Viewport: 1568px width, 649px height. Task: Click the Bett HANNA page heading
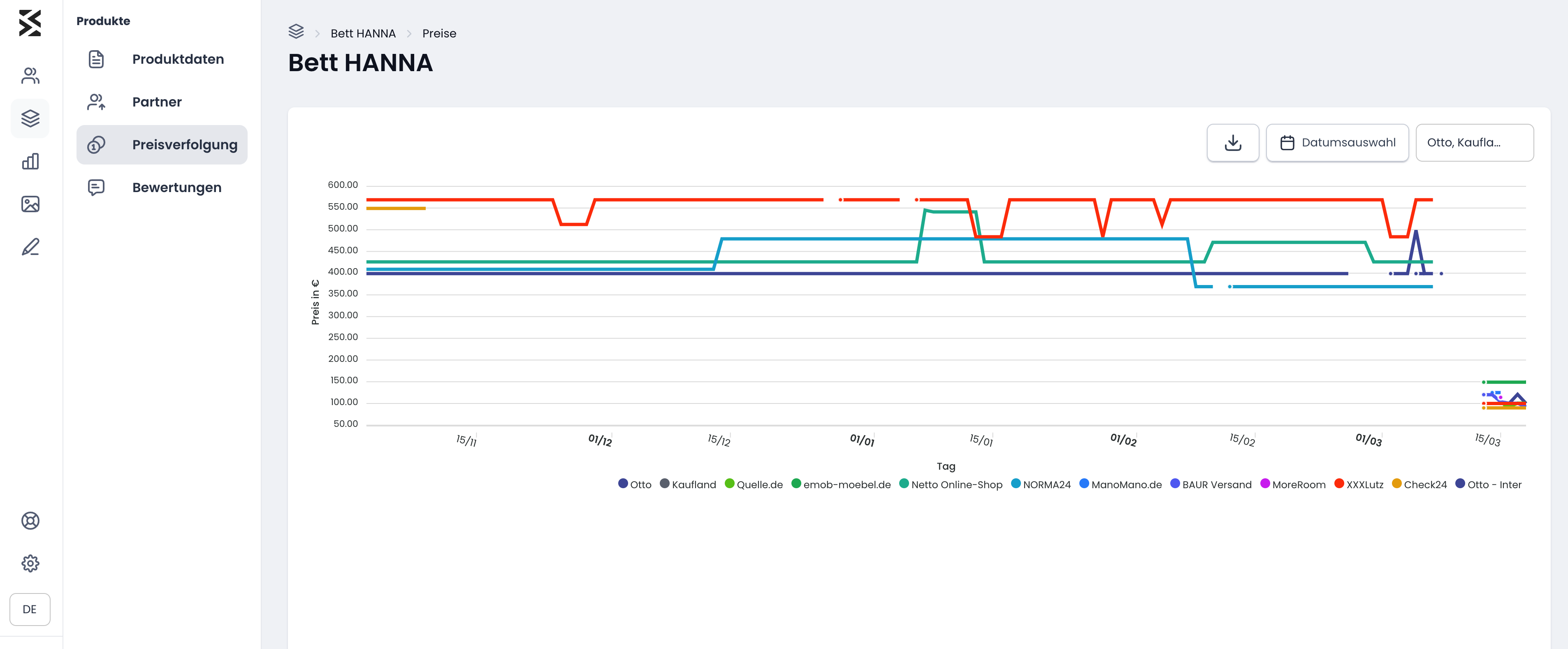tap(360, 63)
